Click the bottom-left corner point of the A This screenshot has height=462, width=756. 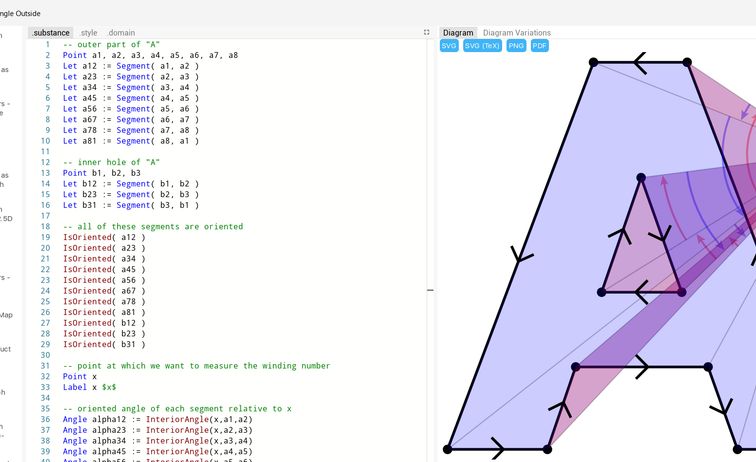pos(447,450)
